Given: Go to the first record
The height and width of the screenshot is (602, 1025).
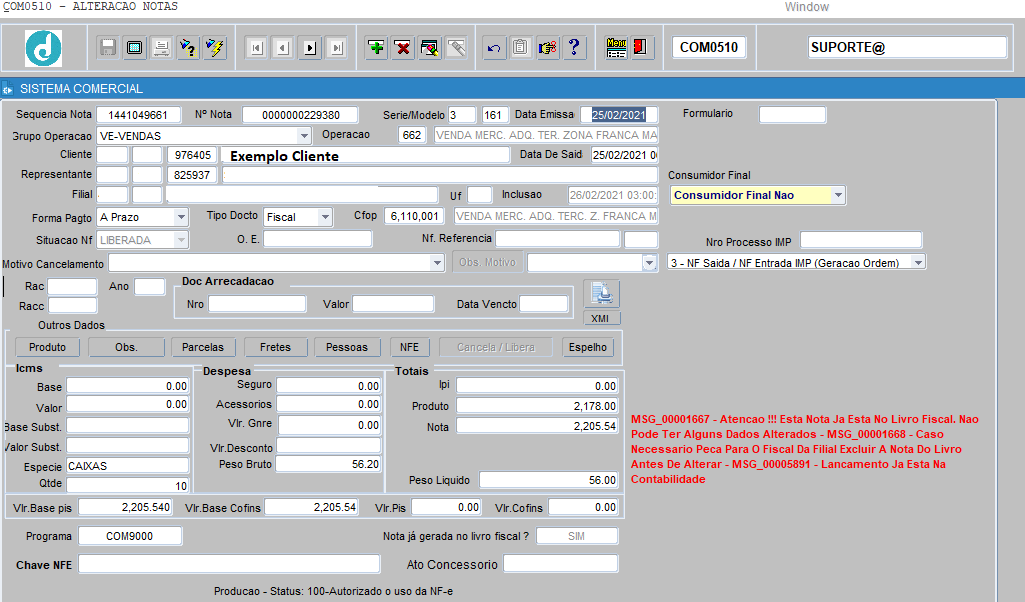Looking at the screenshot, I should 256,48.
